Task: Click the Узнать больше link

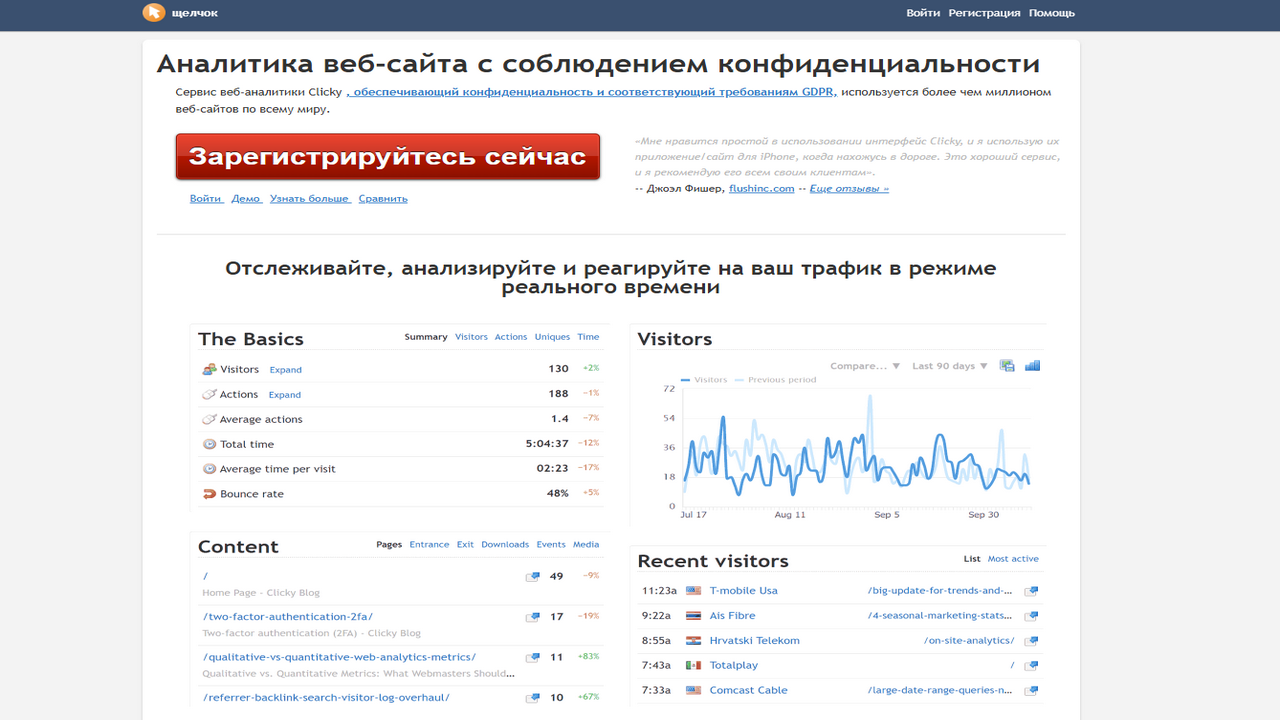Action: 310,199
